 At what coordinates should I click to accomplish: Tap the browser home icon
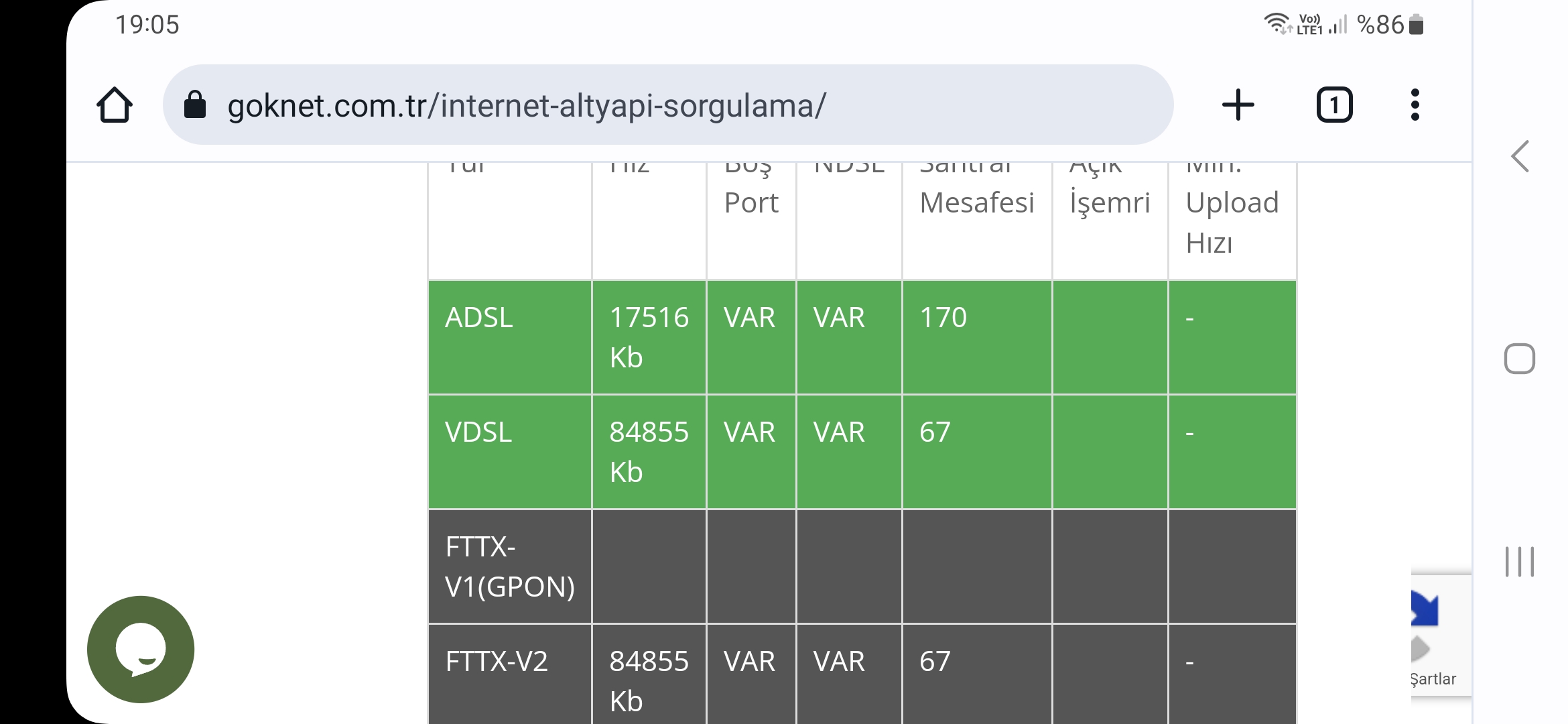(115, 105)
